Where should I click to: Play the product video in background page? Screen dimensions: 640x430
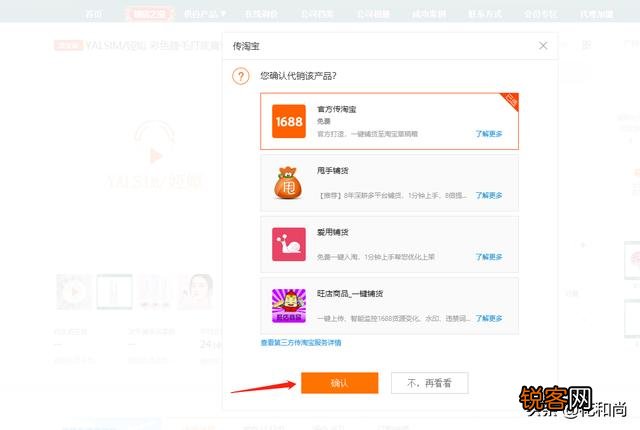[x=155, y=155]
